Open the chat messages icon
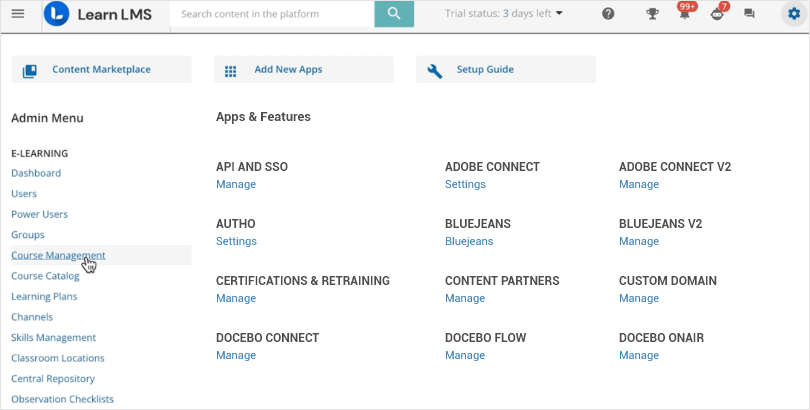 tap(749, 14)
